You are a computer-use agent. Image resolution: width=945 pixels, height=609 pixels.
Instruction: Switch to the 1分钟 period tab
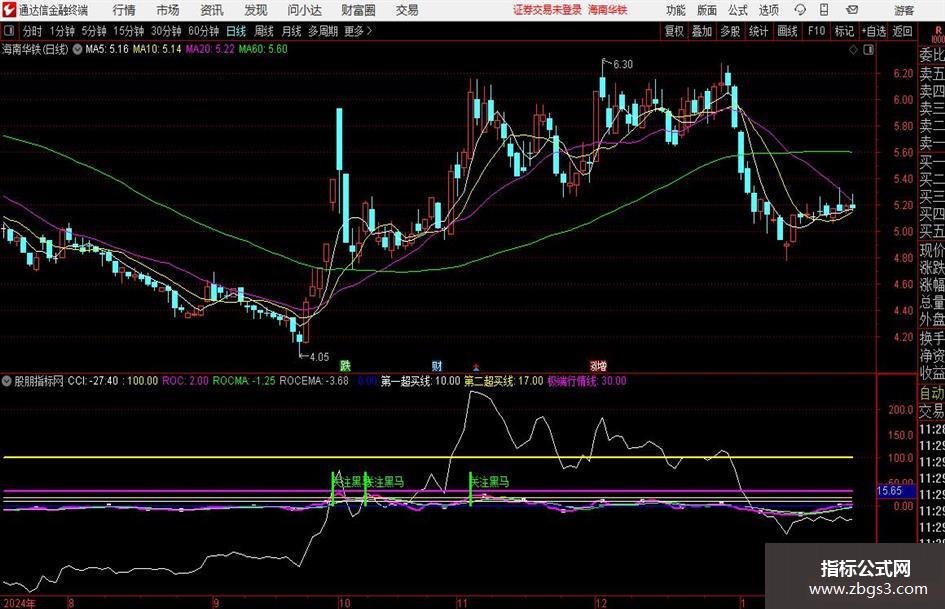coord(61,31)
